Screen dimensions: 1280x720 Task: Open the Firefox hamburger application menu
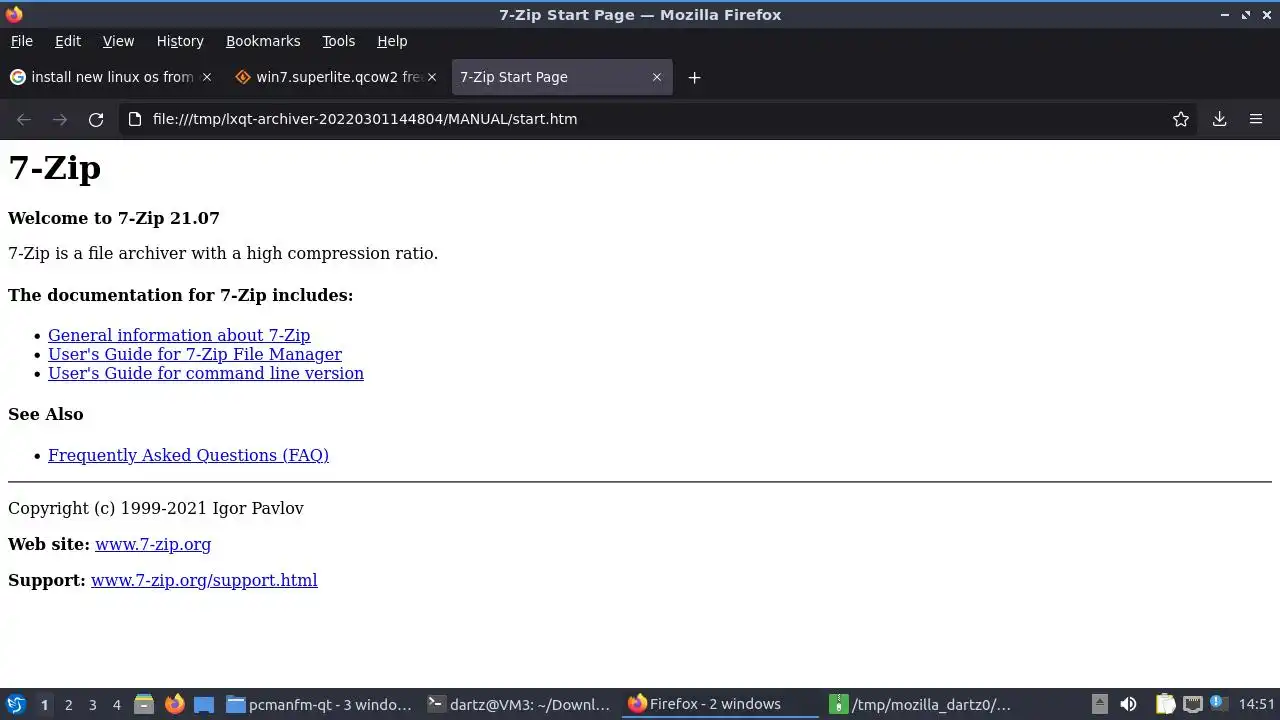pyautogui.click(x=1256, y=119)
